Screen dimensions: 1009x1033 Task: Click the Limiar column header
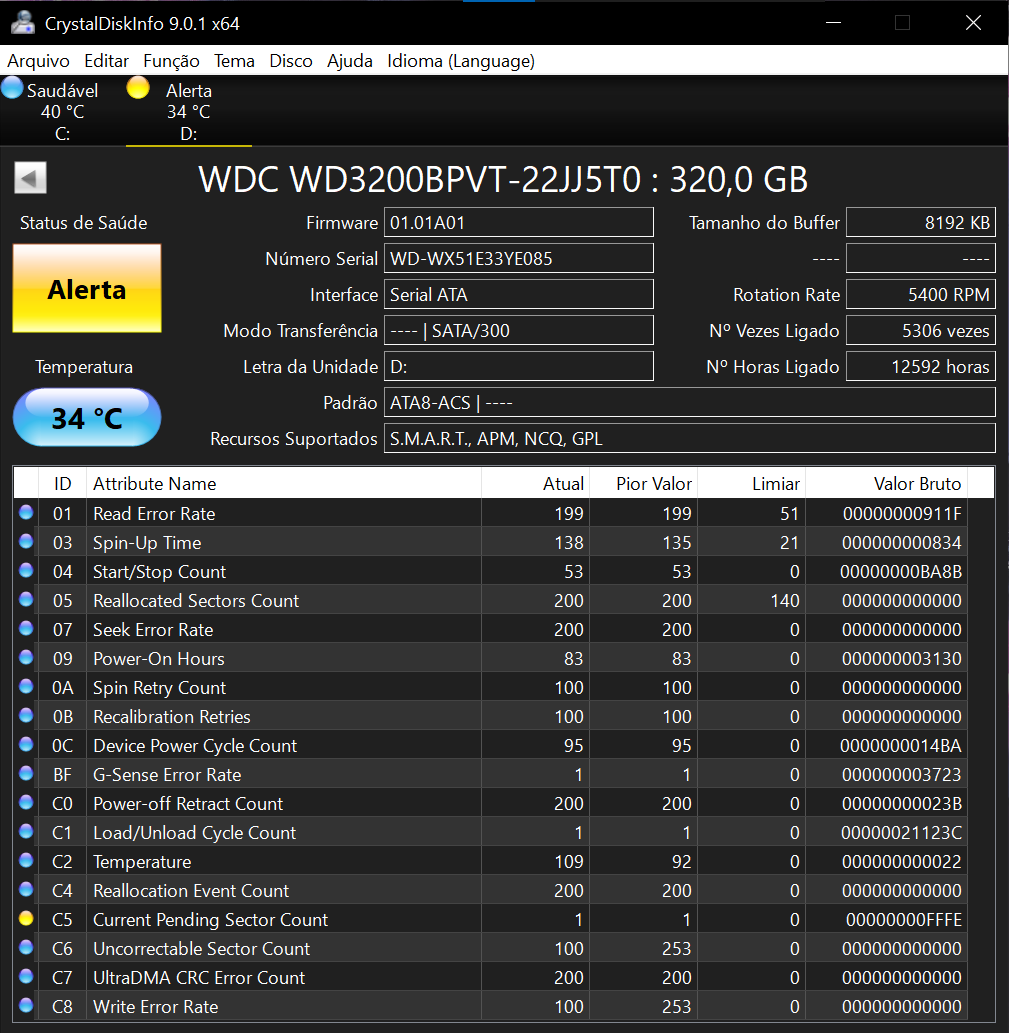tap(751, 484)
